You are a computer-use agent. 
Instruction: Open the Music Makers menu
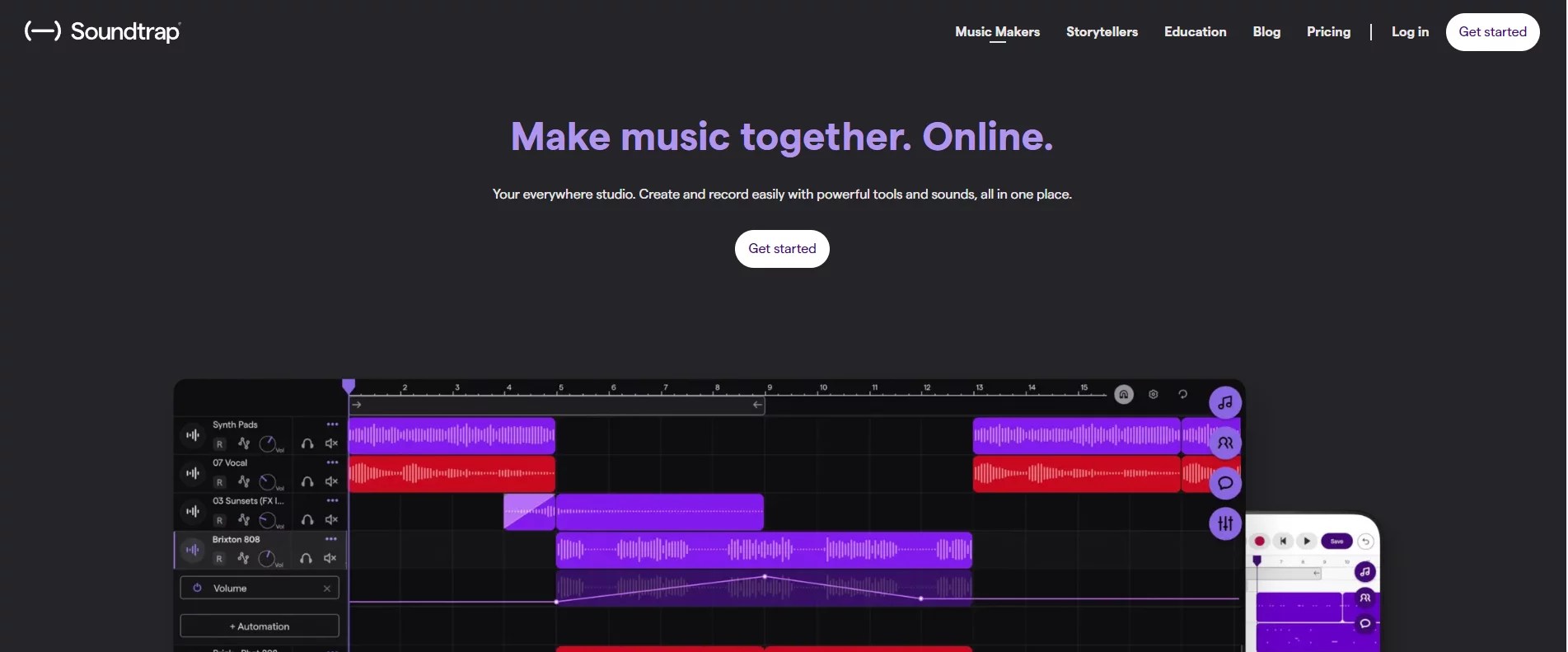pos(997,31)
